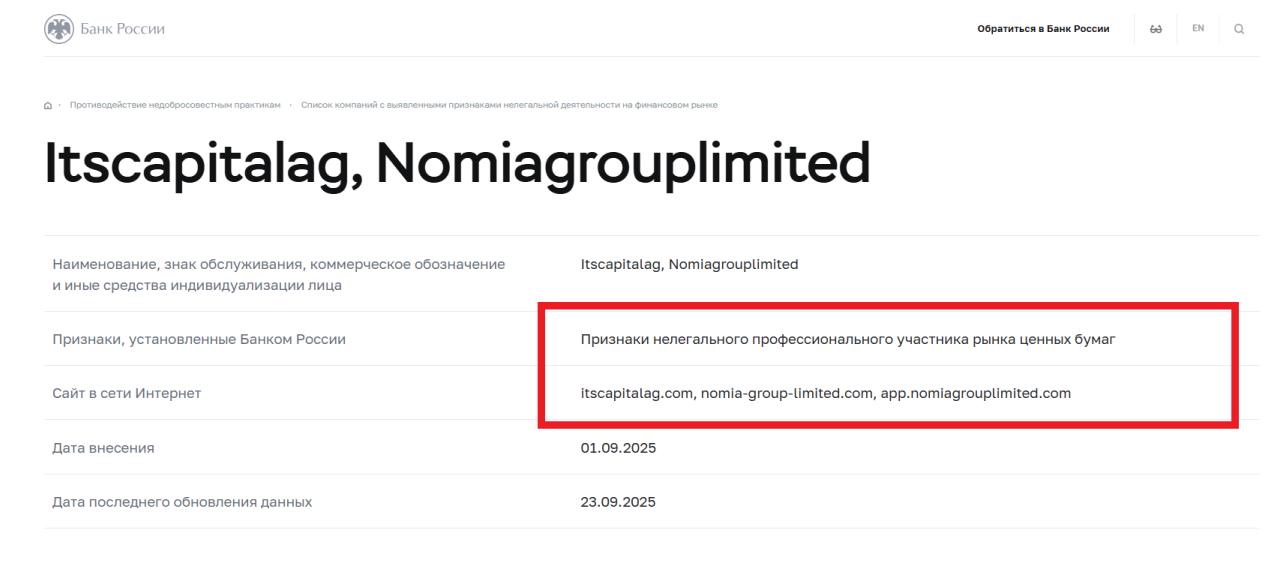Click 'Сайт в сети Интернет' row label
1285x582 pixels.
pyautogui.click(x=127, y=393)
